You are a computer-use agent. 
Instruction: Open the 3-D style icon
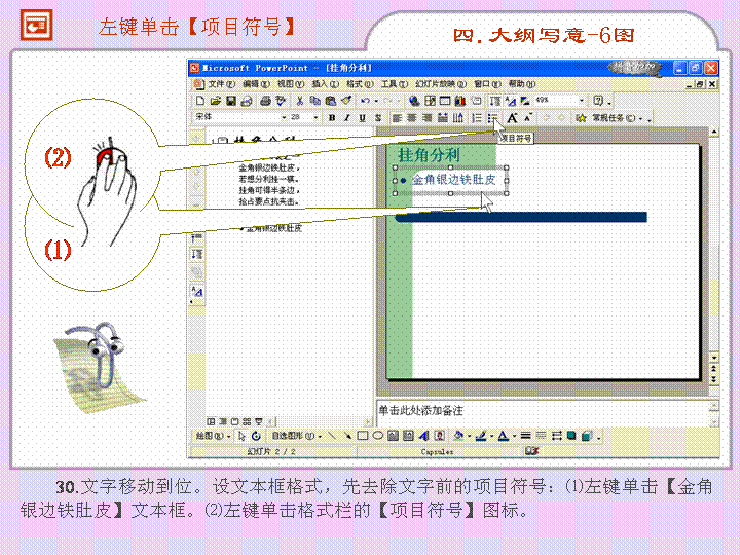click(587, 436)
